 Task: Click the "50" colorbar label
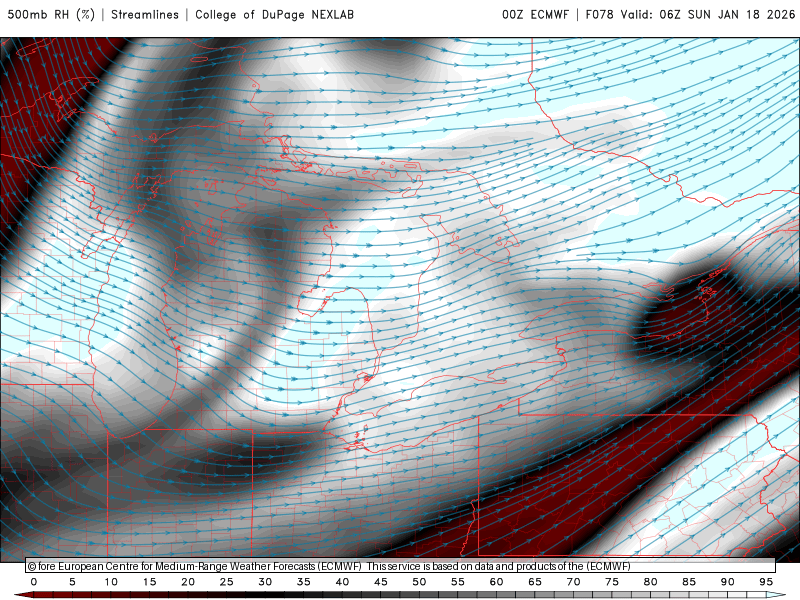[419, 582]
